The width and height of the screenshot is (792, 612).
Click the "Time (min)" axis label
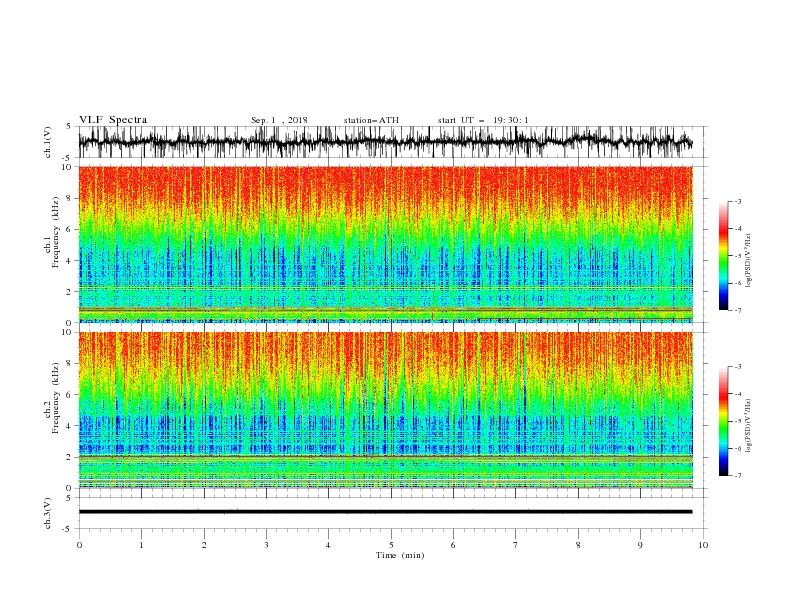(400, 555)
